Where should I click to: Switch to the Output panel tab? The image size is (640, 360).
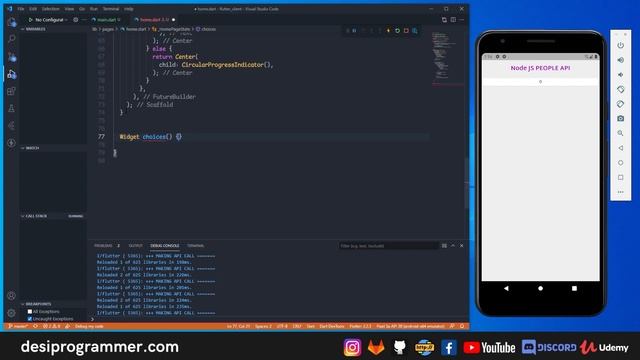pos(135,246)
